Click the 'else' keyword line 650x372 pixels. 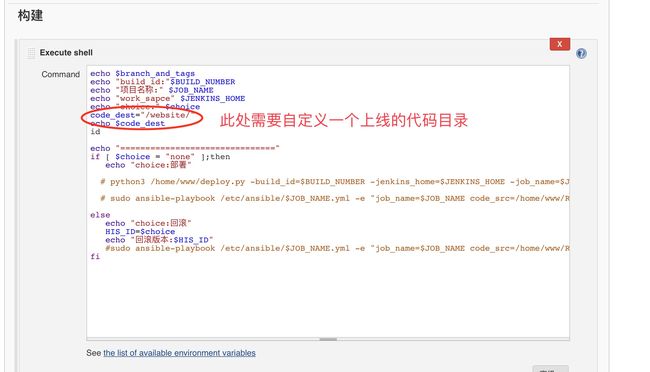(x=100, y=215)
